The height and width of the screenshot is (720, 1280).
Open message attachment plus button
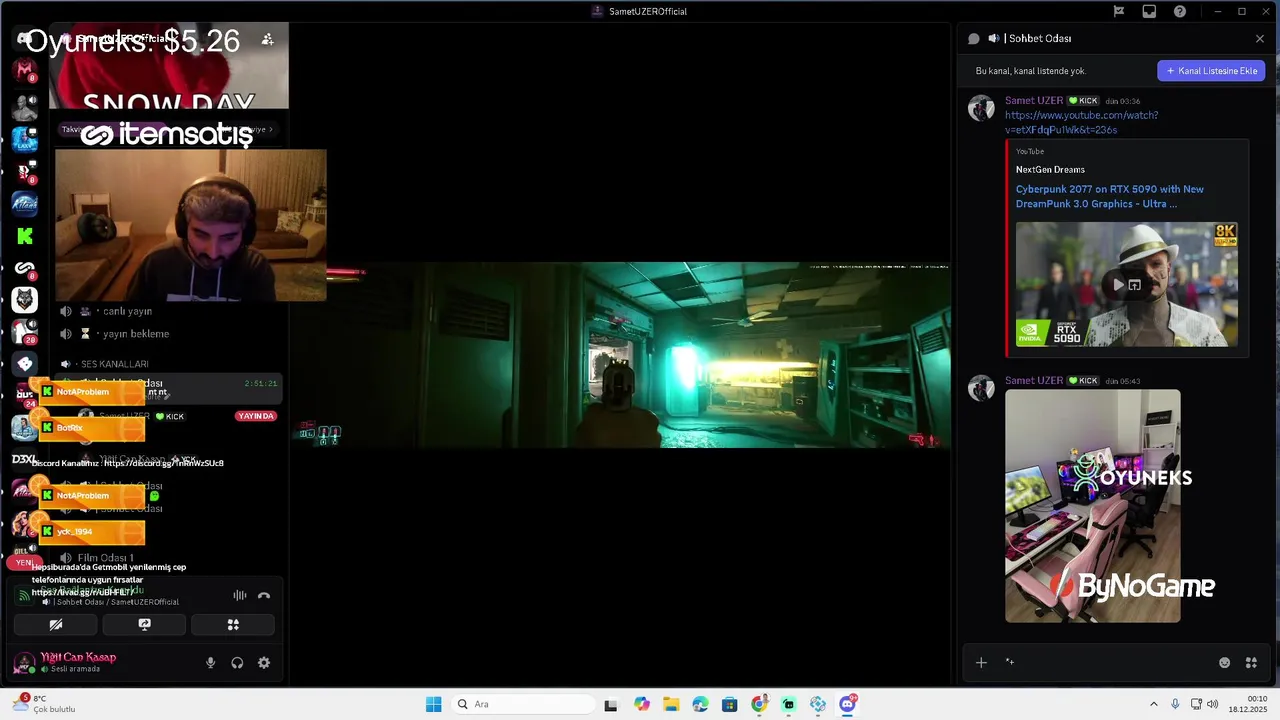[x=981, y=663]
